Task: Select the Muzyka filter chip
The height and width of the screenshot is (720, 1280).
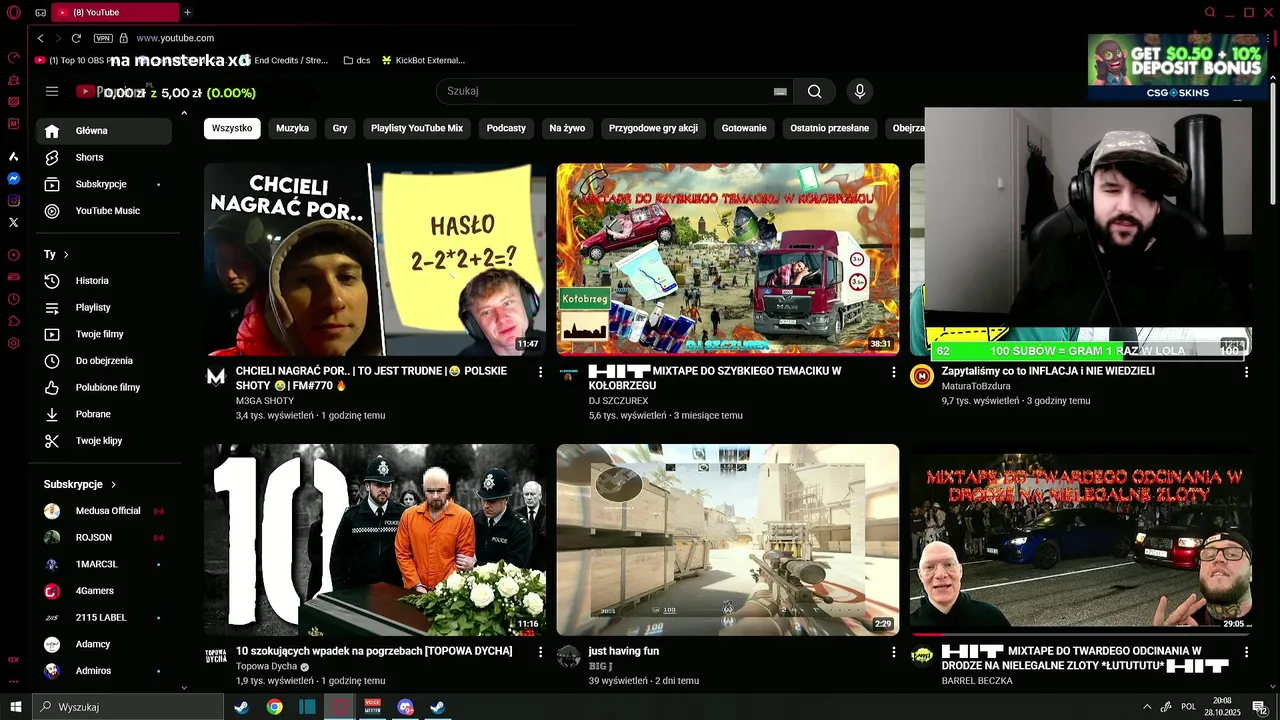Action: (x=292, y=128)
